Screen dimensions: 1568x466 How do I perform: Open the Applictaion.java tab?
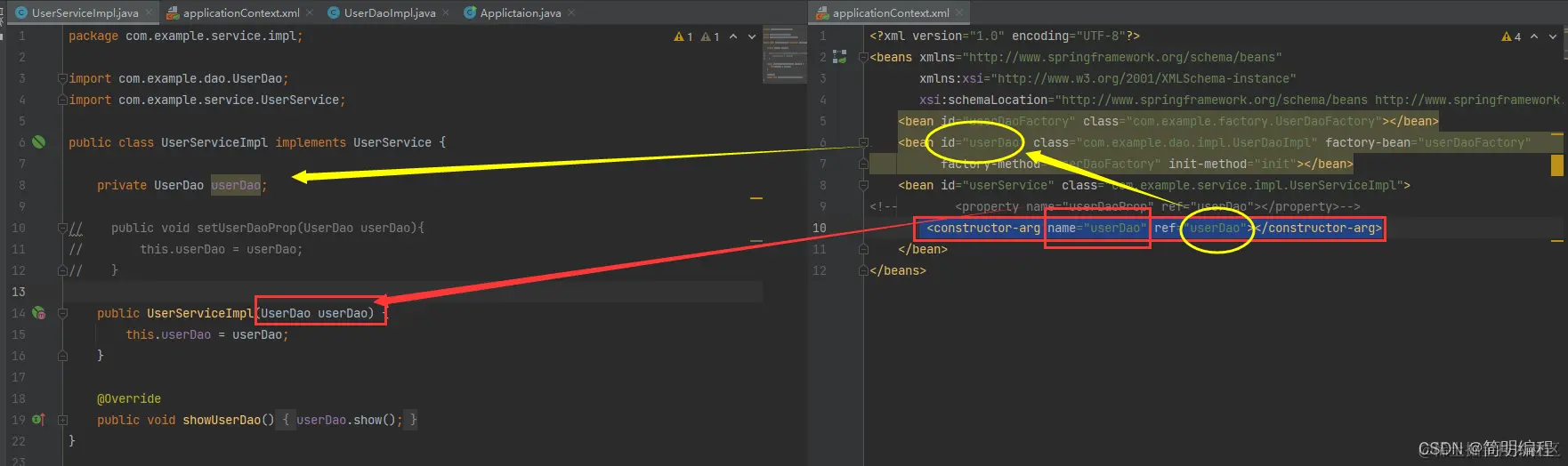click(x=521, y=12)
